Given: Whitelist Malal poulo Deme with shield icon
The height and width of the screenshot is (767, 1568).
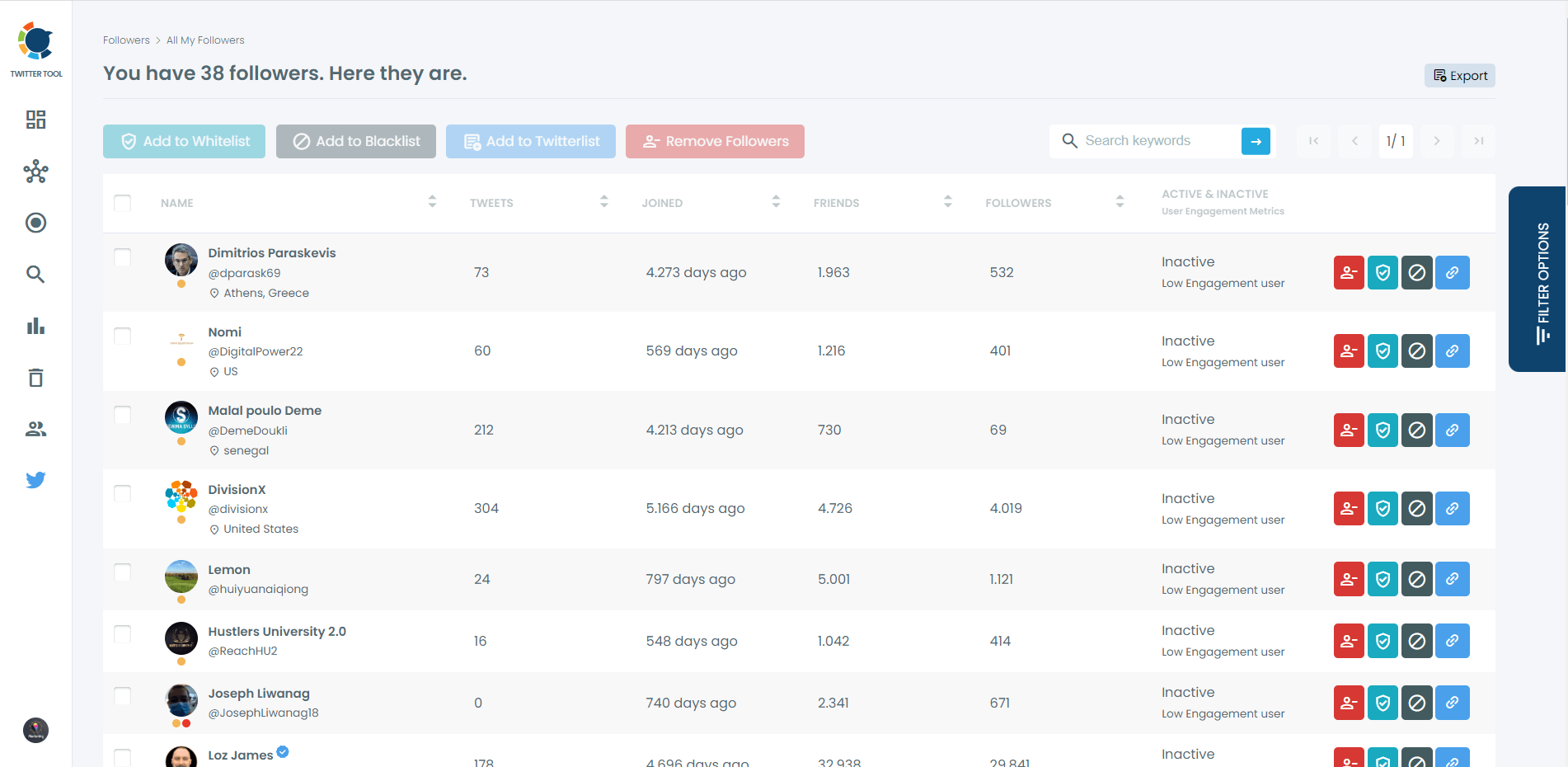Looking at the screenshot, I should [x=1383, y=430].
